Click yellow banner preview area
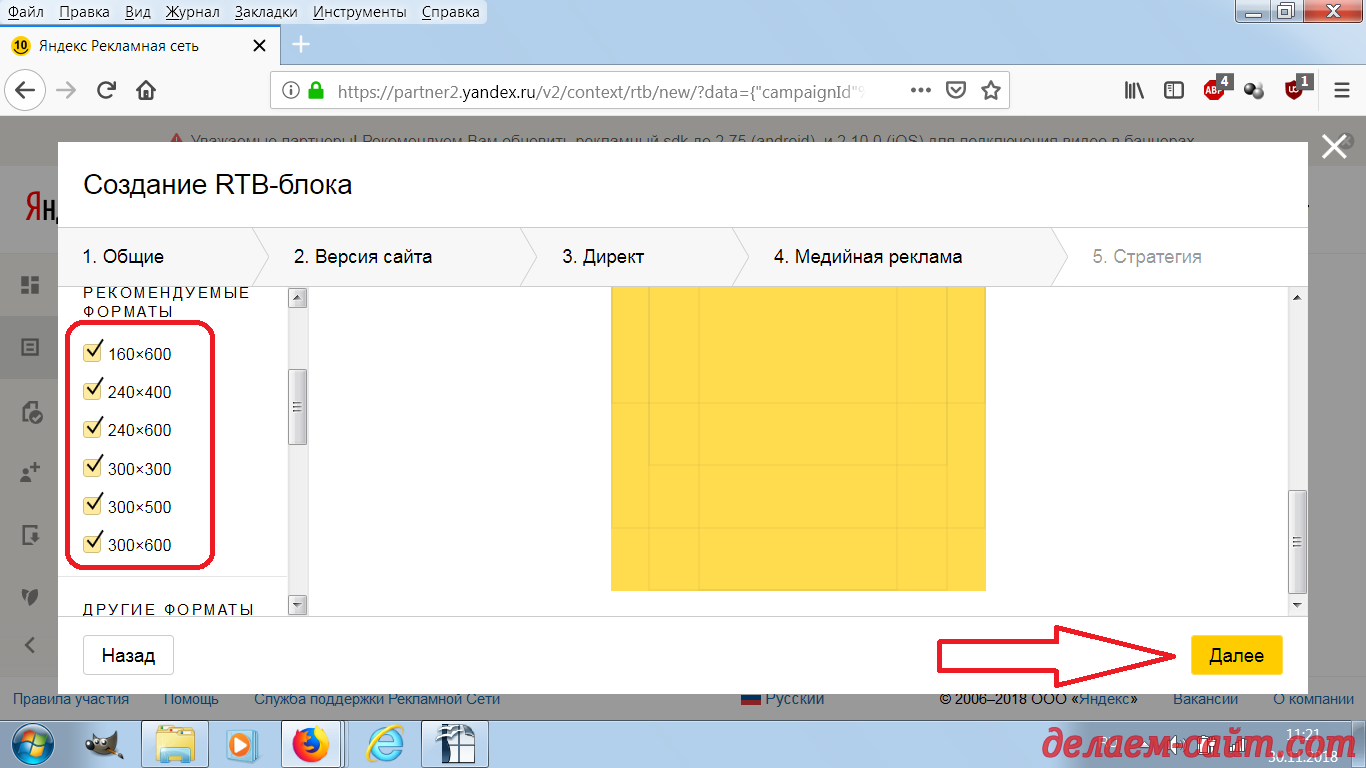1366x768 pixels. (798, 439)
